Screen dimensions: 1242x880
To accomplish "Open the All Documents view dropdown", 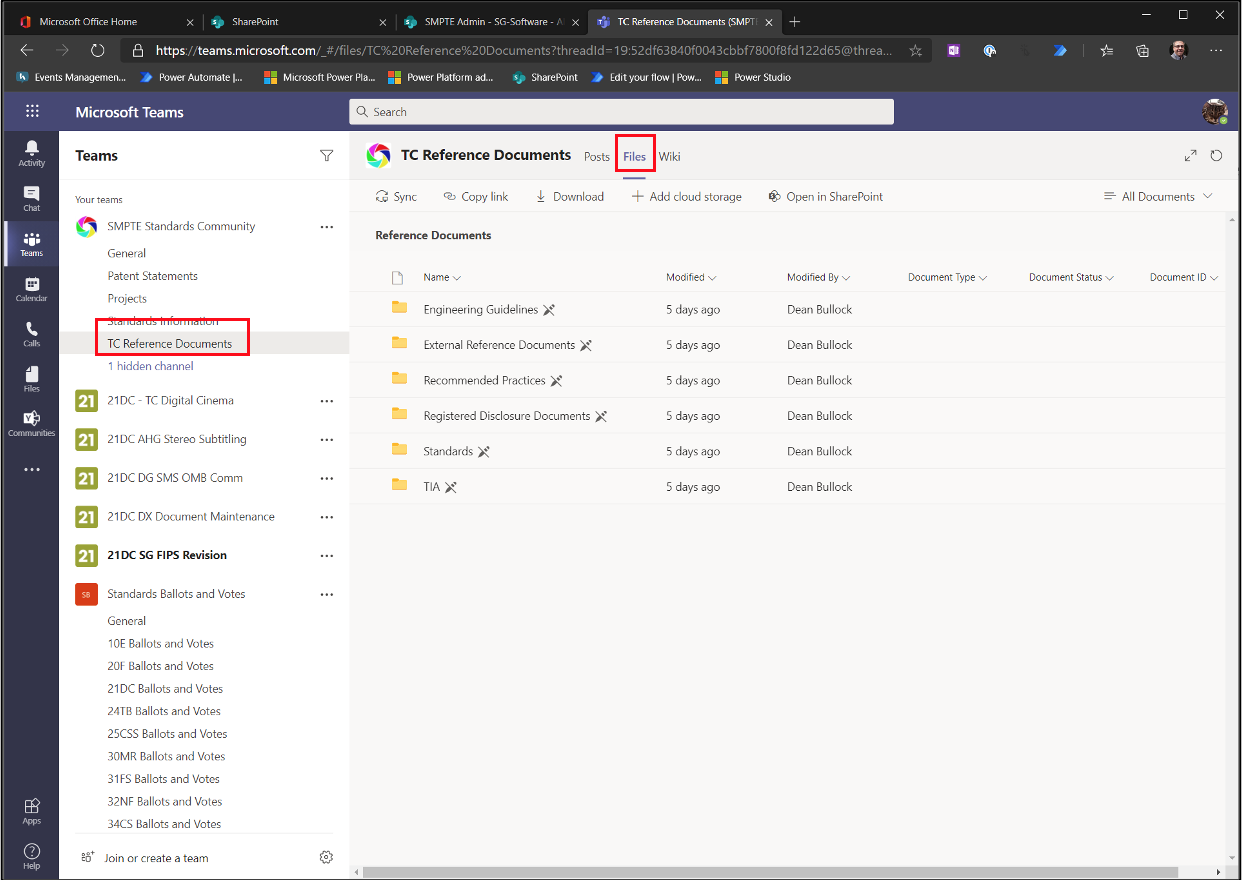I will [1158, 197].
